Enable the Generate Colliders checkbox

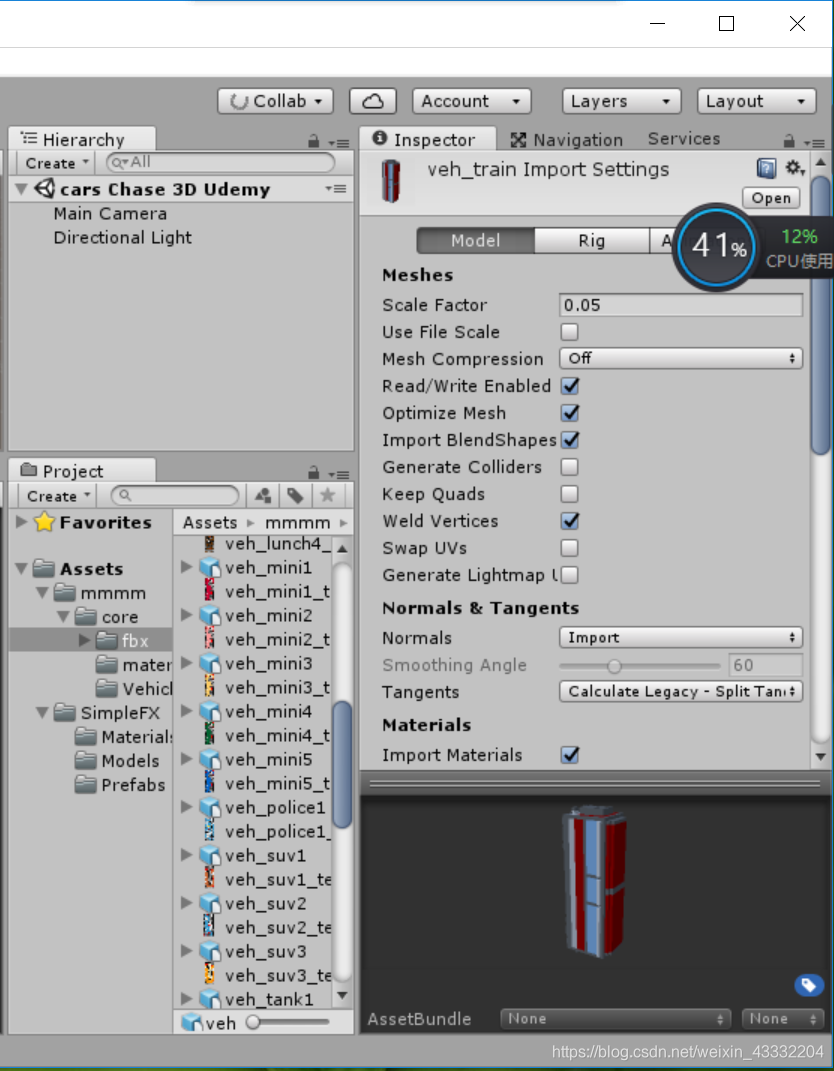point(569,467)
